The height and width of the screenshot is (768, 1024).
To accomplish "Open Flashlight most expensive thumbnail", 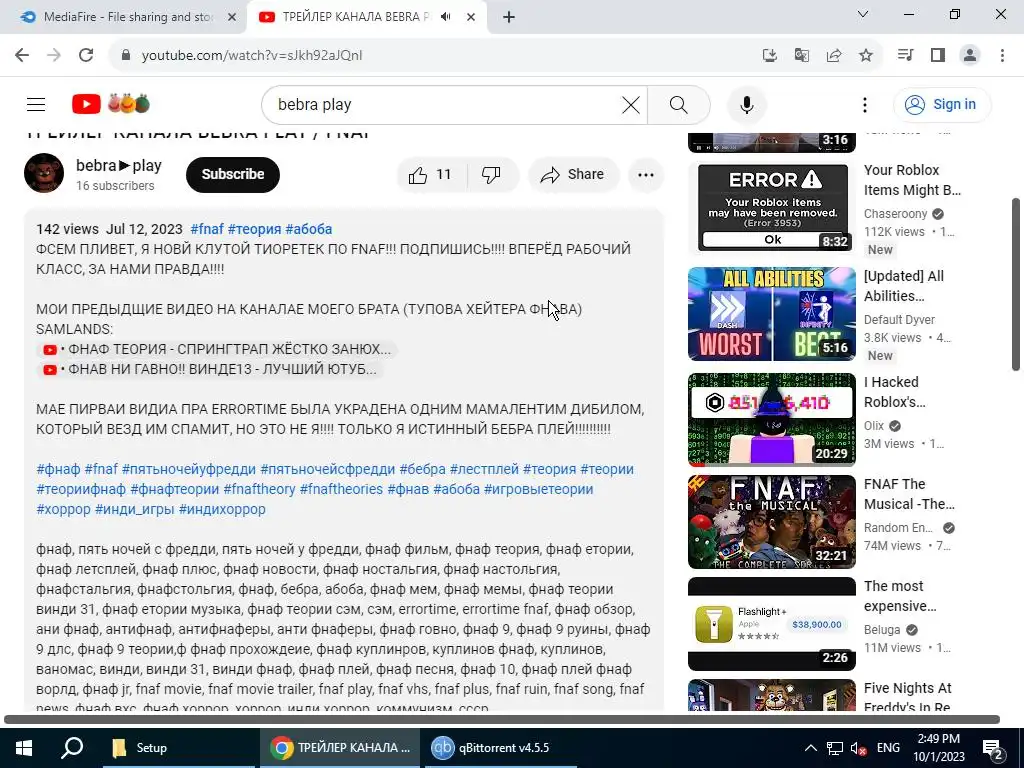I will click(772, 624).
